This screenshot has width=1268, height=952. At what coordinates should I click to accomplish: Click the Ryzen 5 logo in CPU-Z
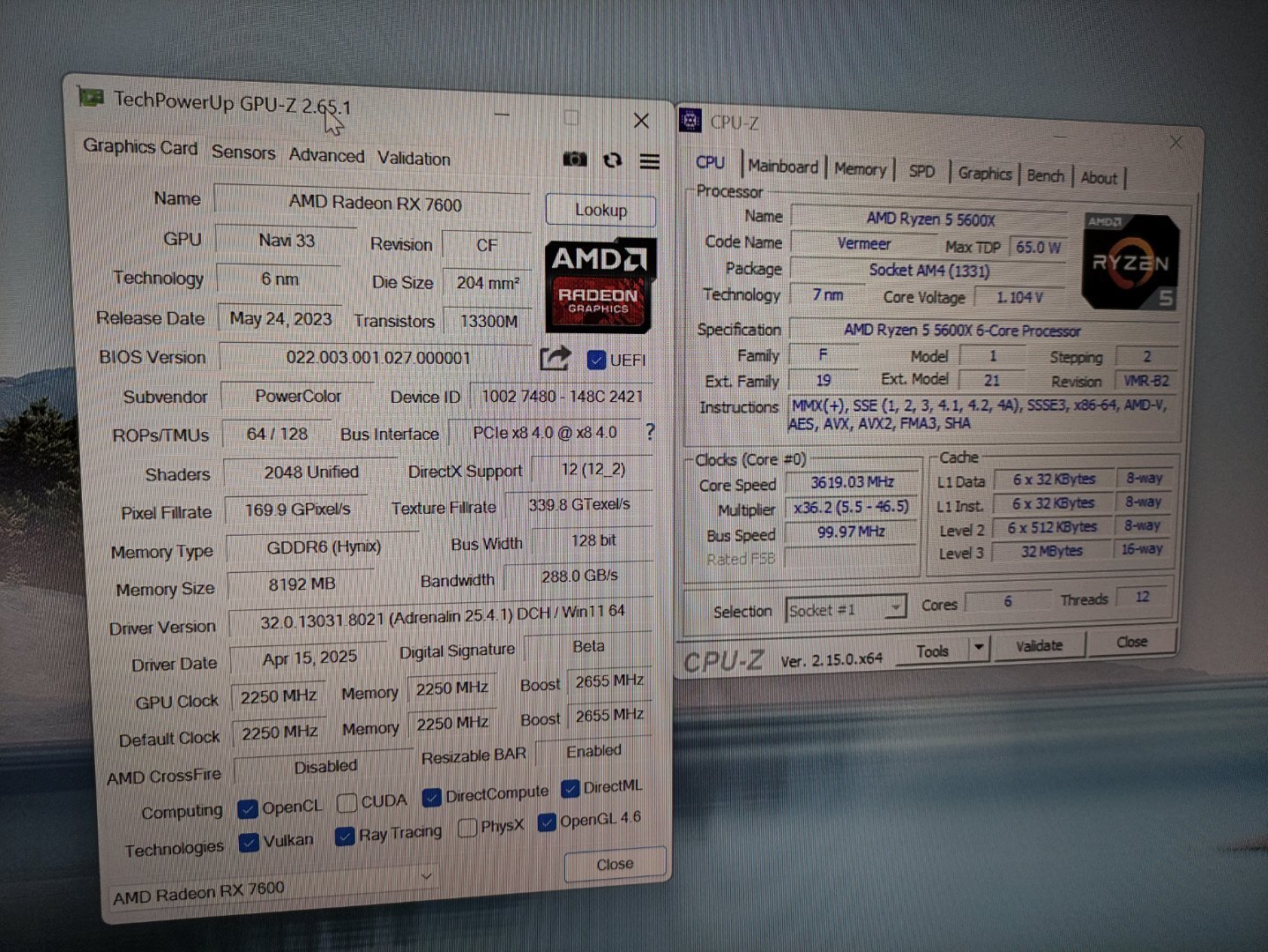[1131, 261]
